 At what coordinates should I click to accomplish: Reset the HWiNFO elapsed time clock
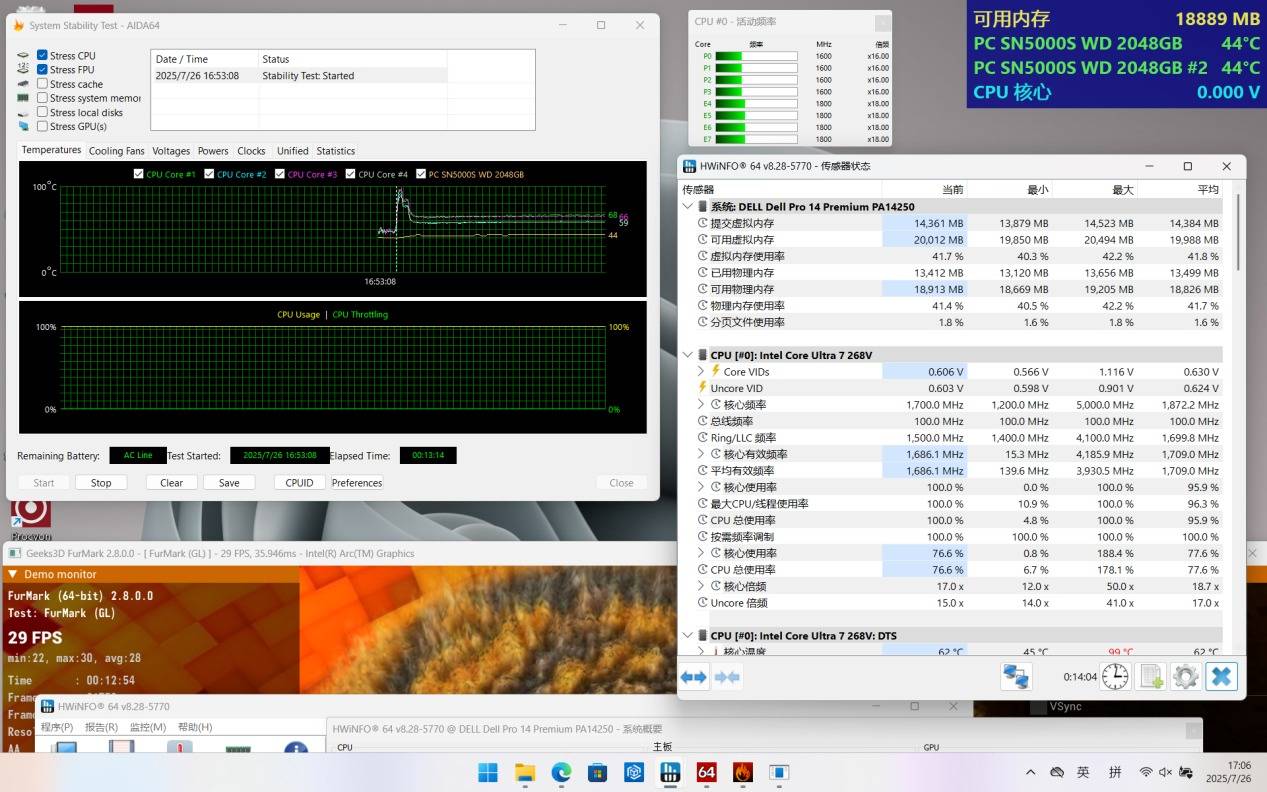[x=1115, y=677]
